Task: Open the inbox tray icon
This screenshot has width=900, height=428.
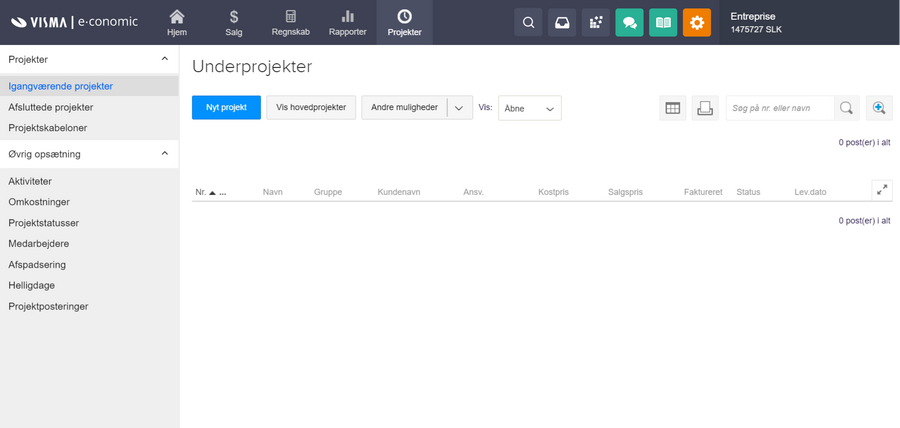Action: (562, 22)
